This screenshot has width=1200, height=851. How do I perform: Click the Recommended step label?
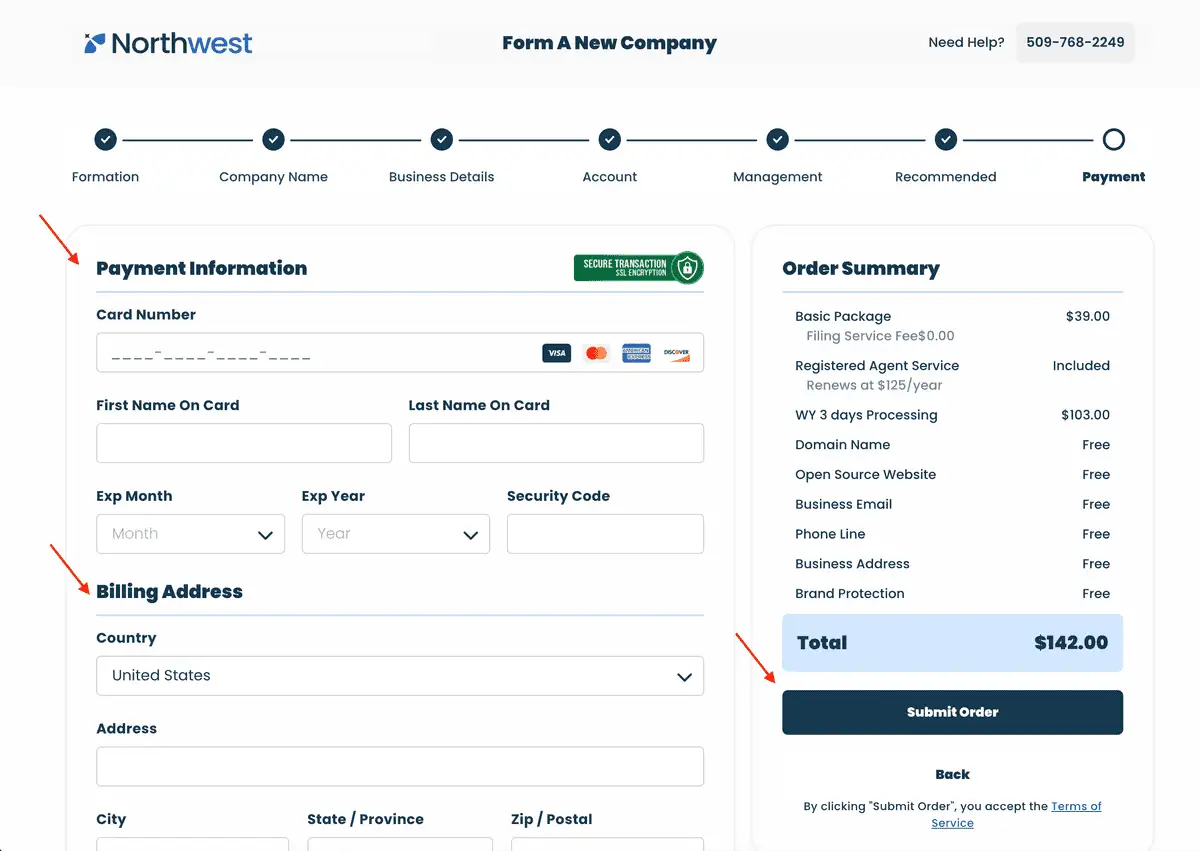tap(945, 177)
